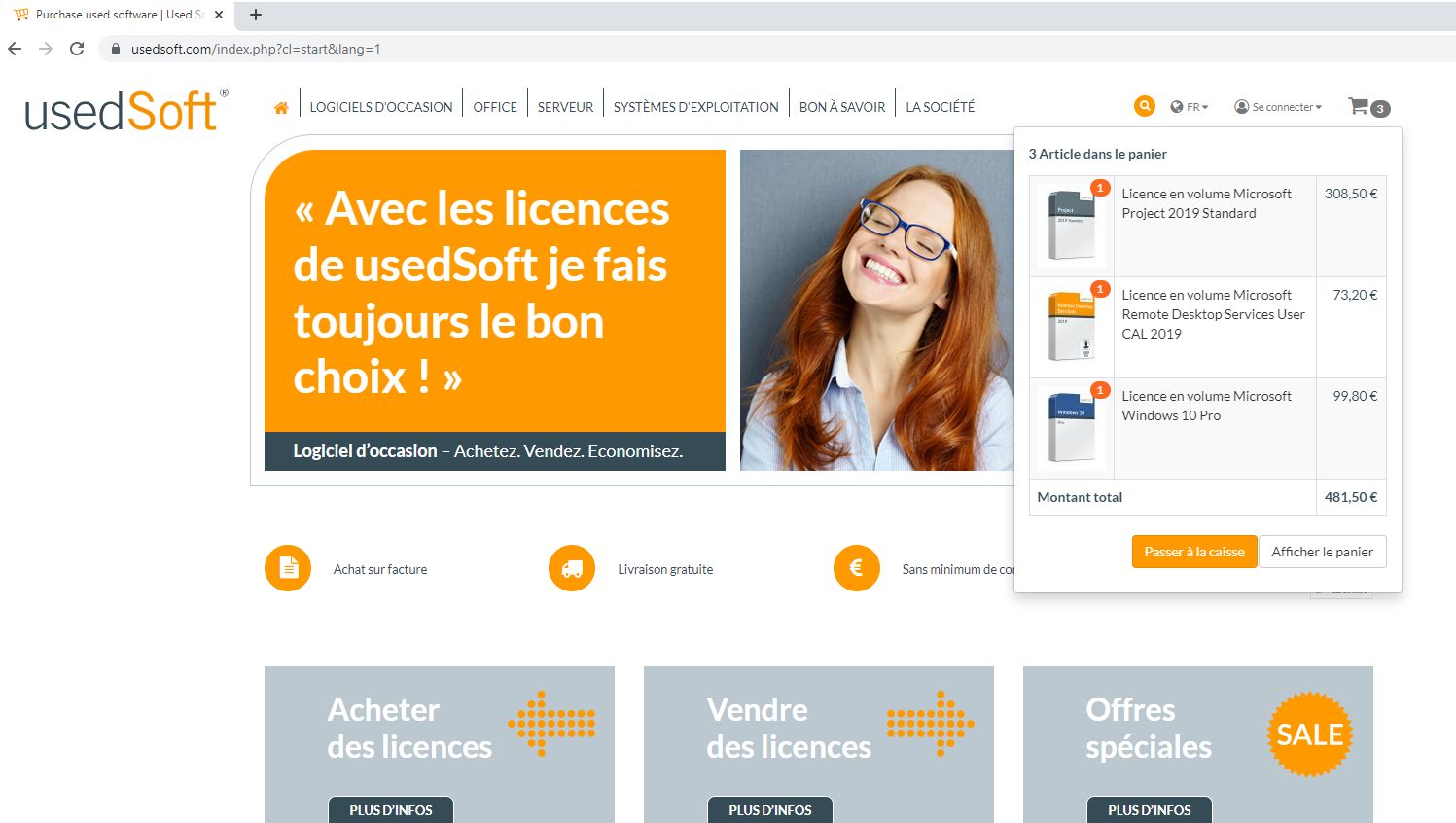
Task: Open Microsoft Windows 10 Pro cart link
Action: [1206, 406]
